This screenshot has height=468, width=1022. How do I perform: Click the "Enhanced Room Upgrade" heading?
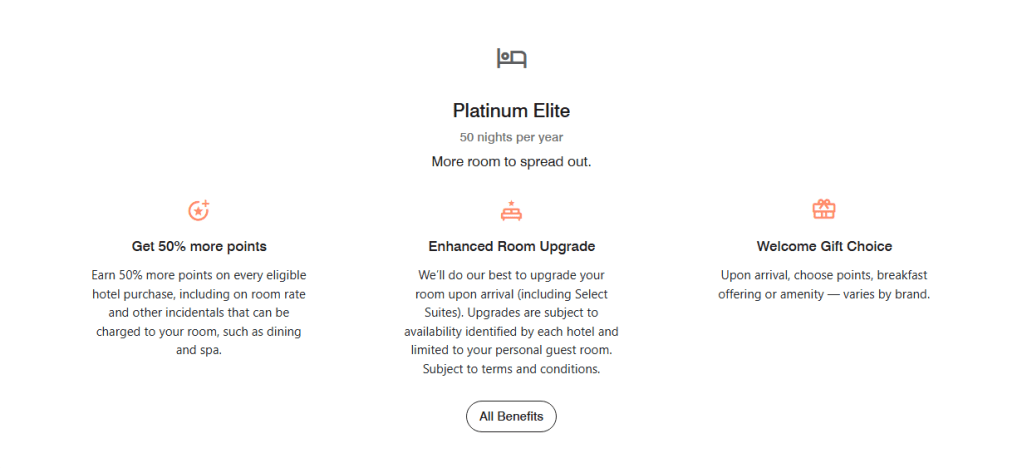[x=511, y=246]
